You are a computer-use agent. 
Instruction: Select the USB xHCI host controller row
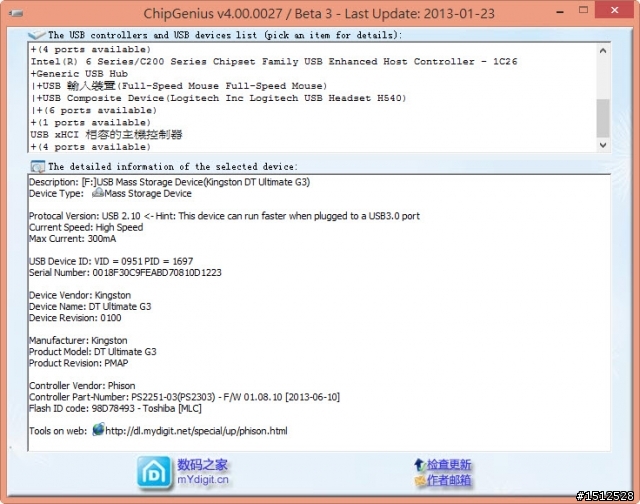coord(106,134)
